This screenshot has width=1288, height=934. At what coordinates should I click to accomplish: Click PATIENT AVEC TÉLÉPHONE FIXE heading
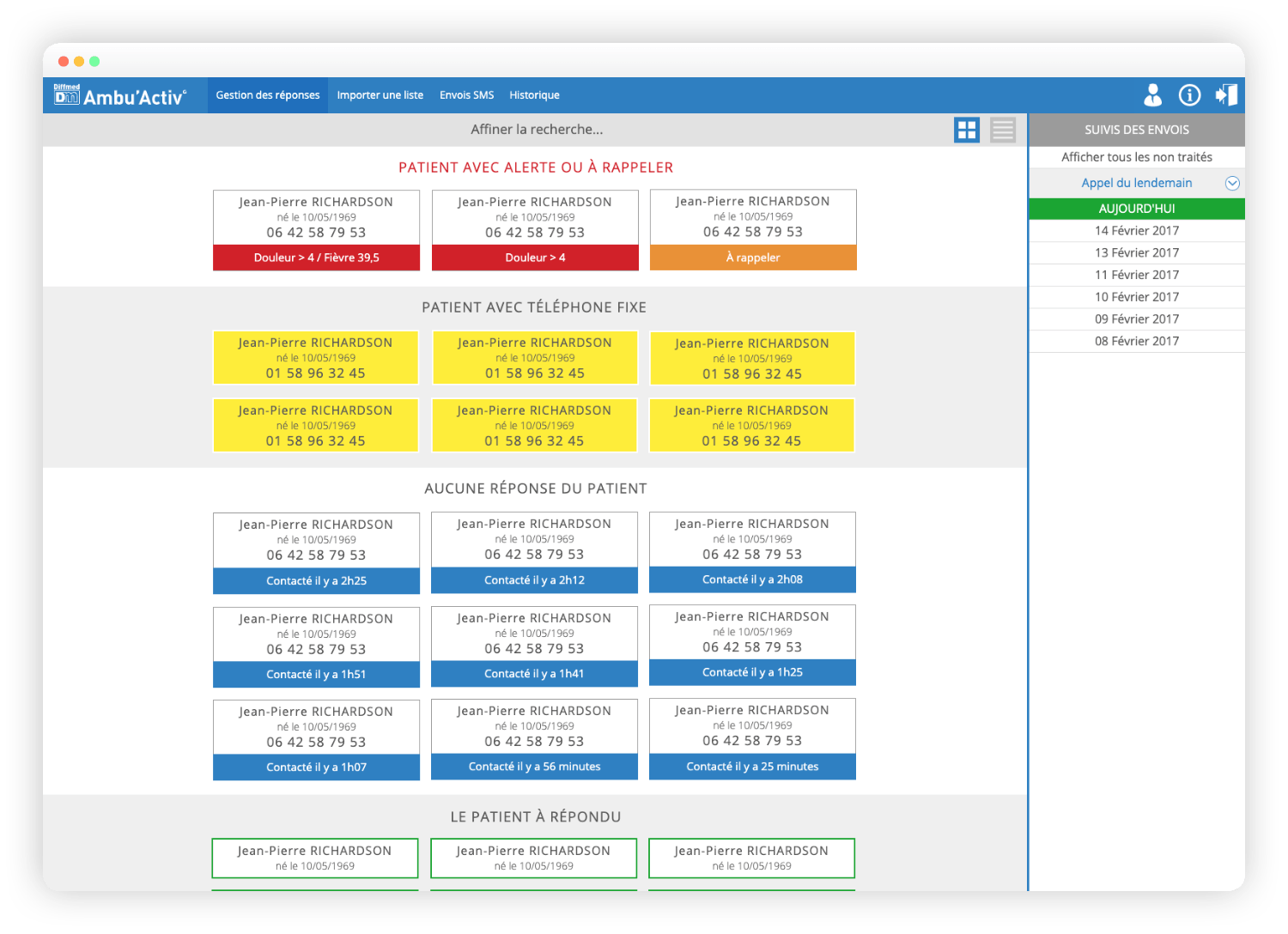pos(534,307)
